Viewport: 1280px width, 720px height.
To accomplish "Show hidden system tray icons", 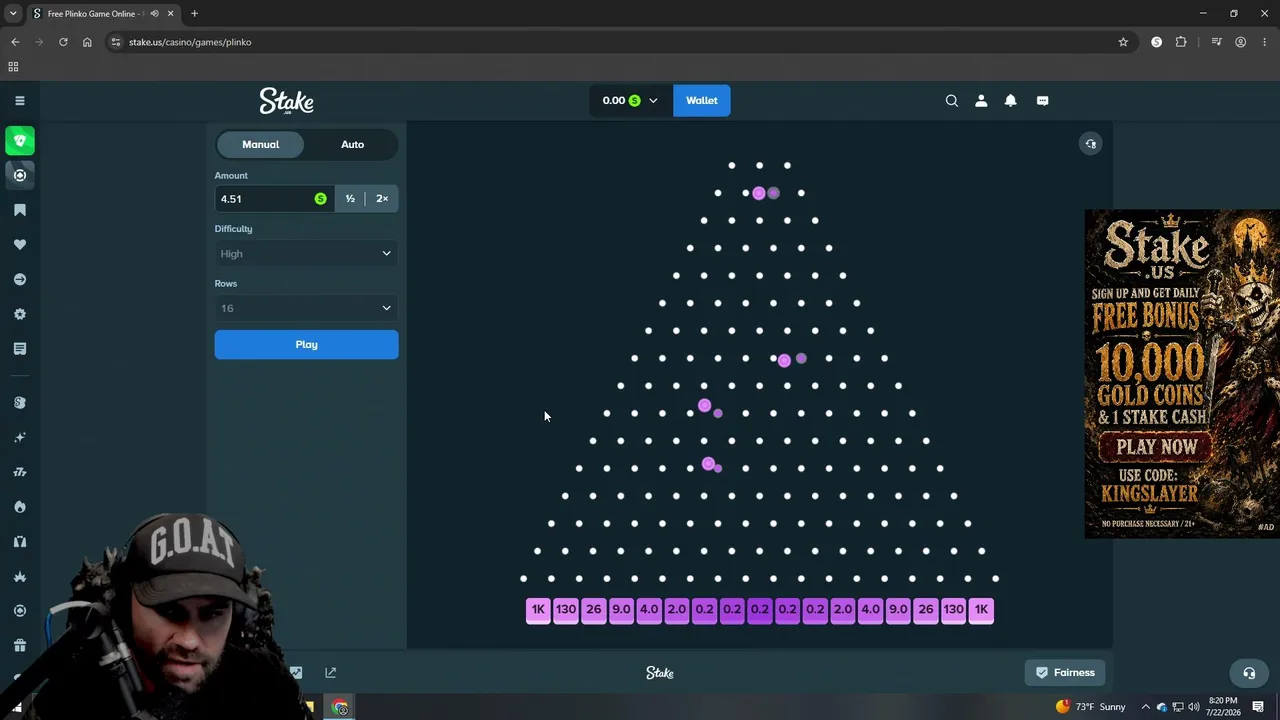I will [1146, 707].
